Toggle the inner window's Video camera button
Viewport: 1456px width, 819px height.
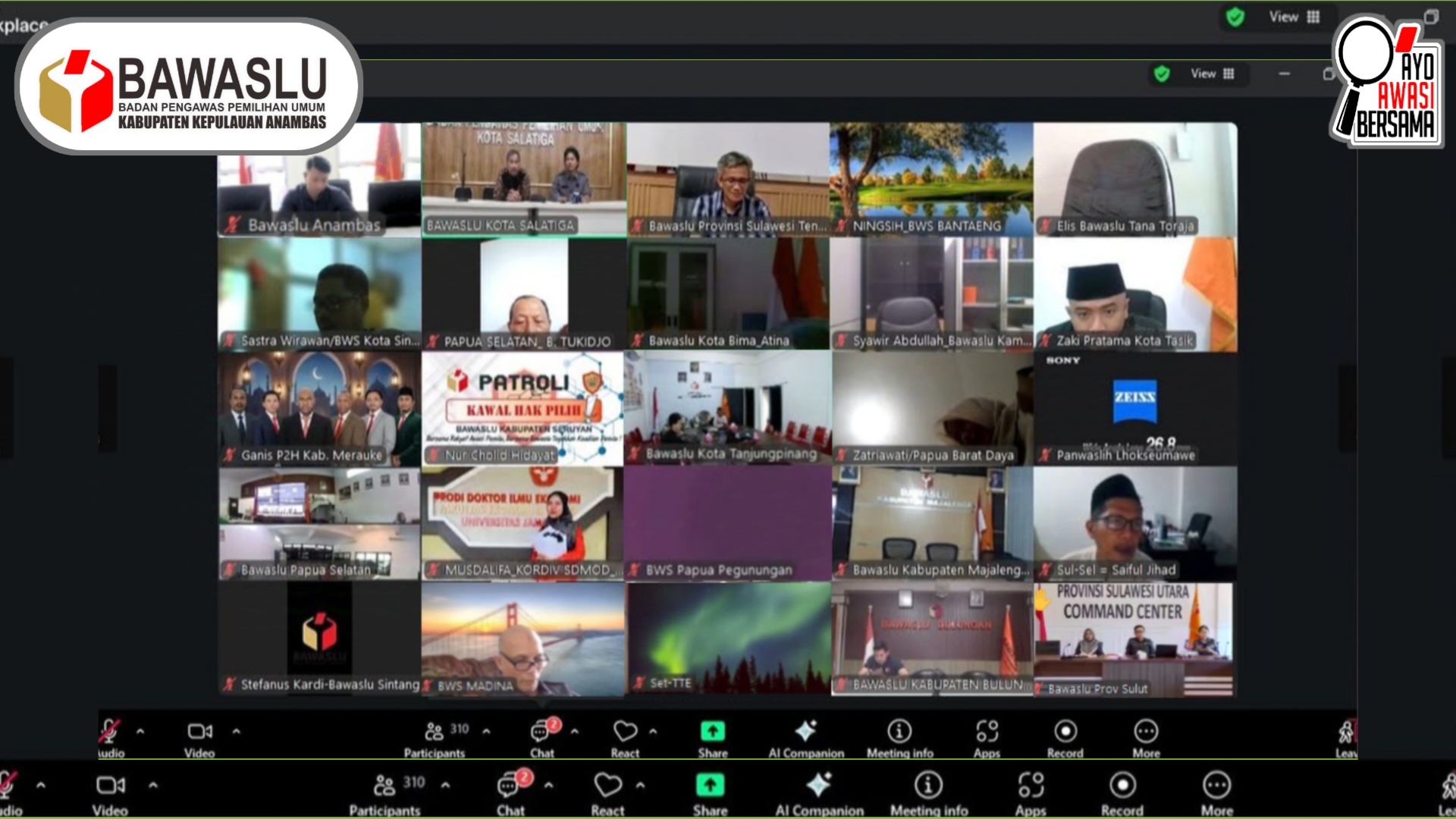(x=199, y=732)
